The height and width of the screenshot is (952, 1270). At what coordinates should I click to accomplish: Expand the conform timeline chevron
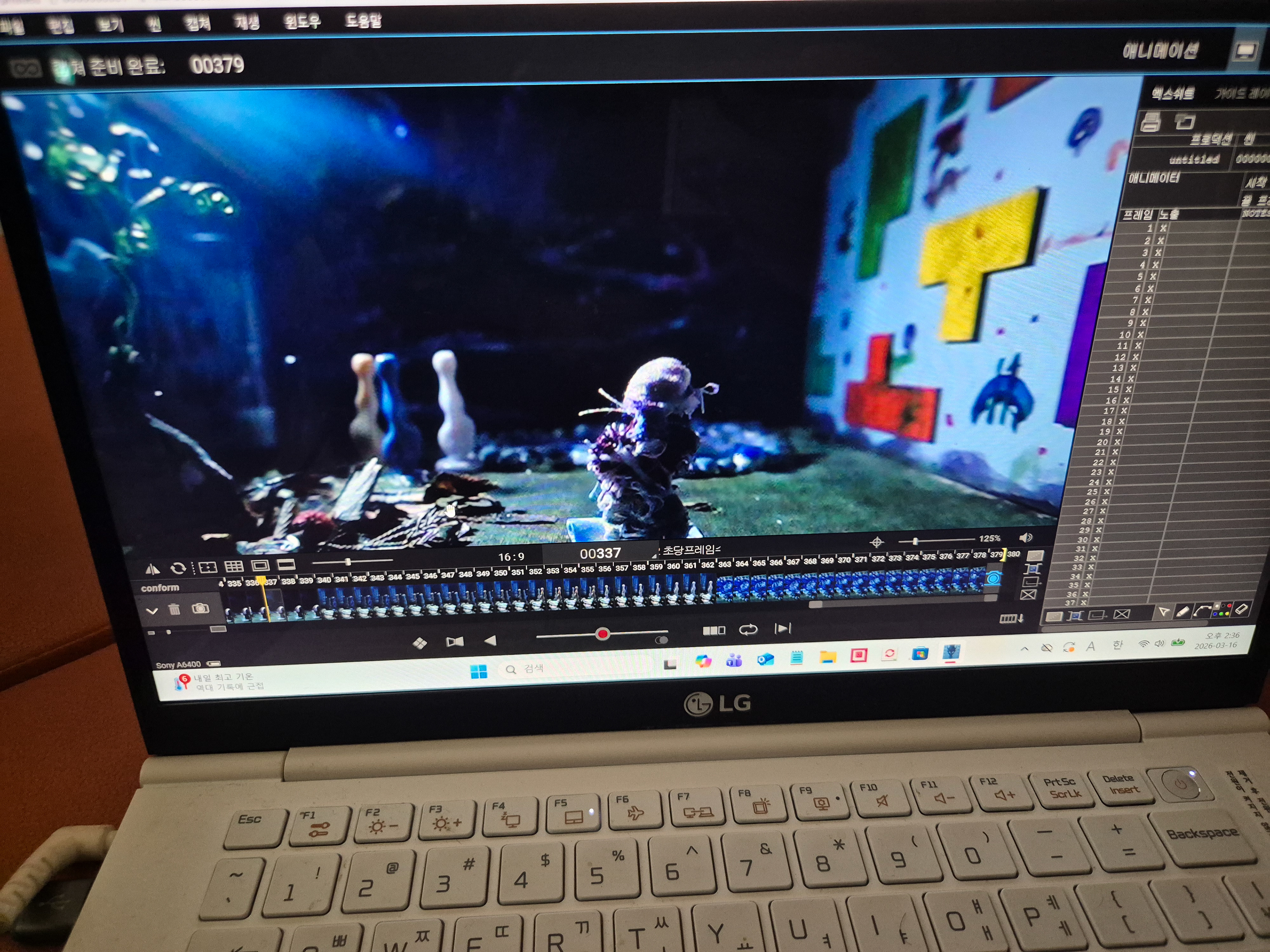(x=152, y=611)
